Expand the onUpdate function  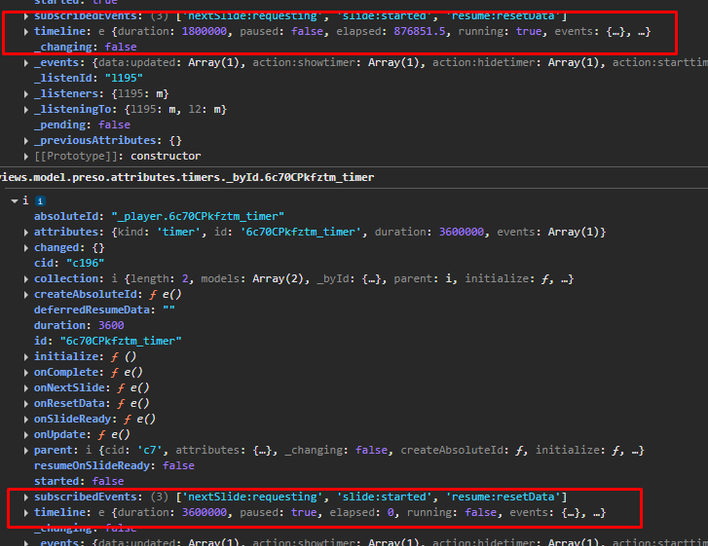26,435
